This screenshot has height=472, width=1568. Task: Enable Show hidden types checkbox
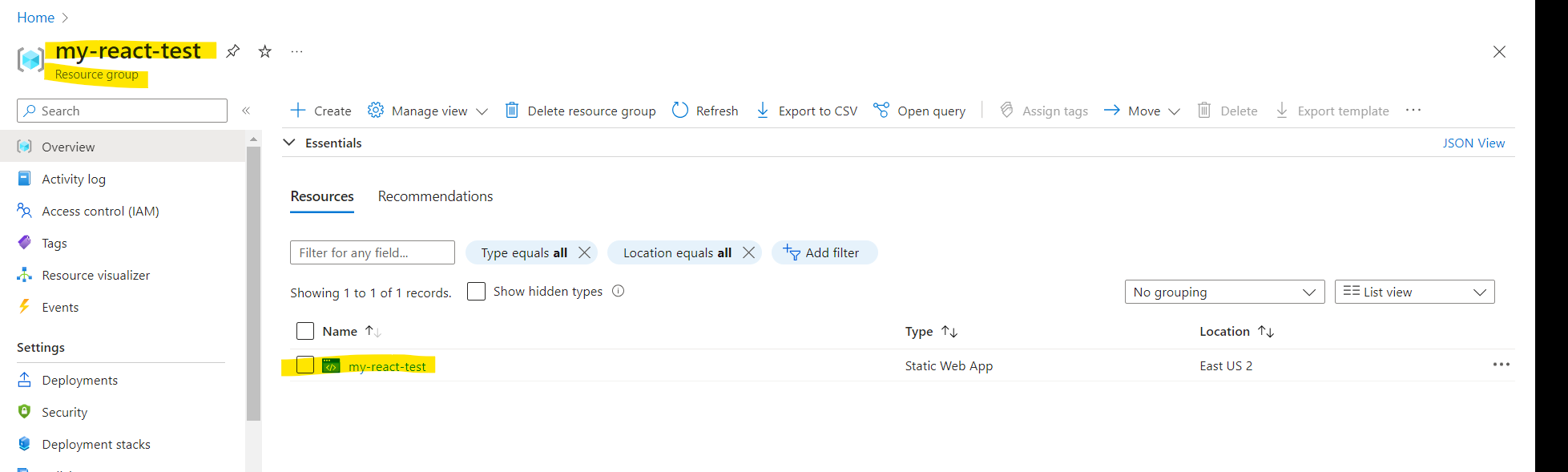point(476,291)
